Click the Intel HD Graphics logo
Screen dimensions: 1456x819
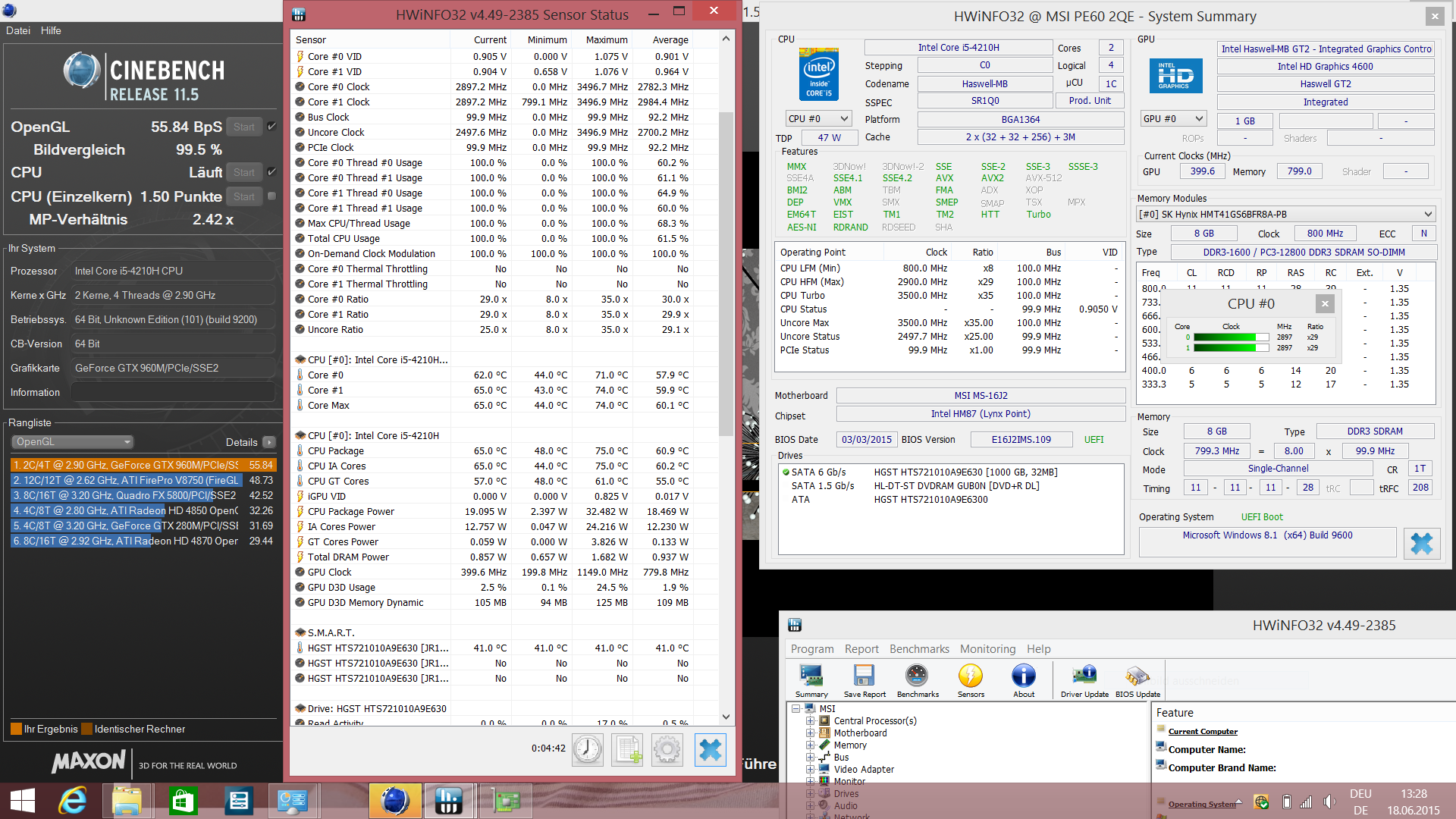click(x=1175, y=76)
